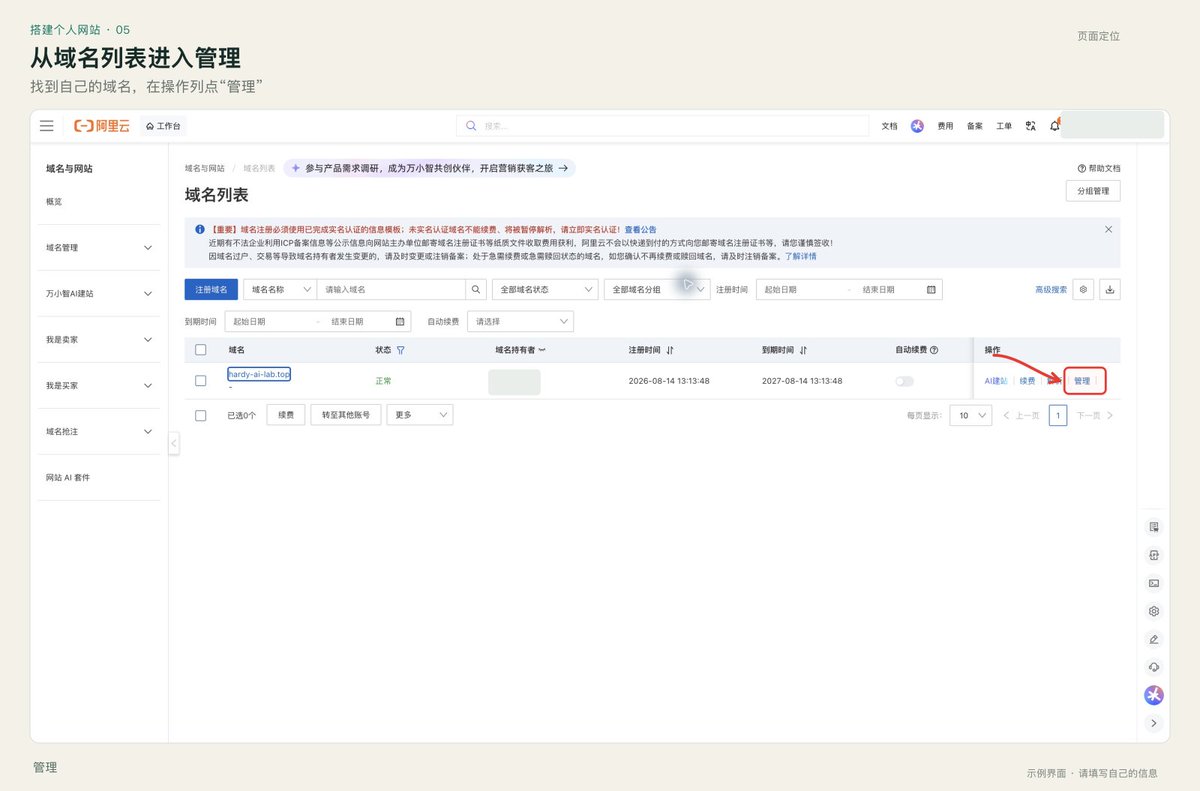Image resolution: width=1200 pixels, height=791 pixels.
Task: Click the 高级搜索 link
Action: (1051, 289)
